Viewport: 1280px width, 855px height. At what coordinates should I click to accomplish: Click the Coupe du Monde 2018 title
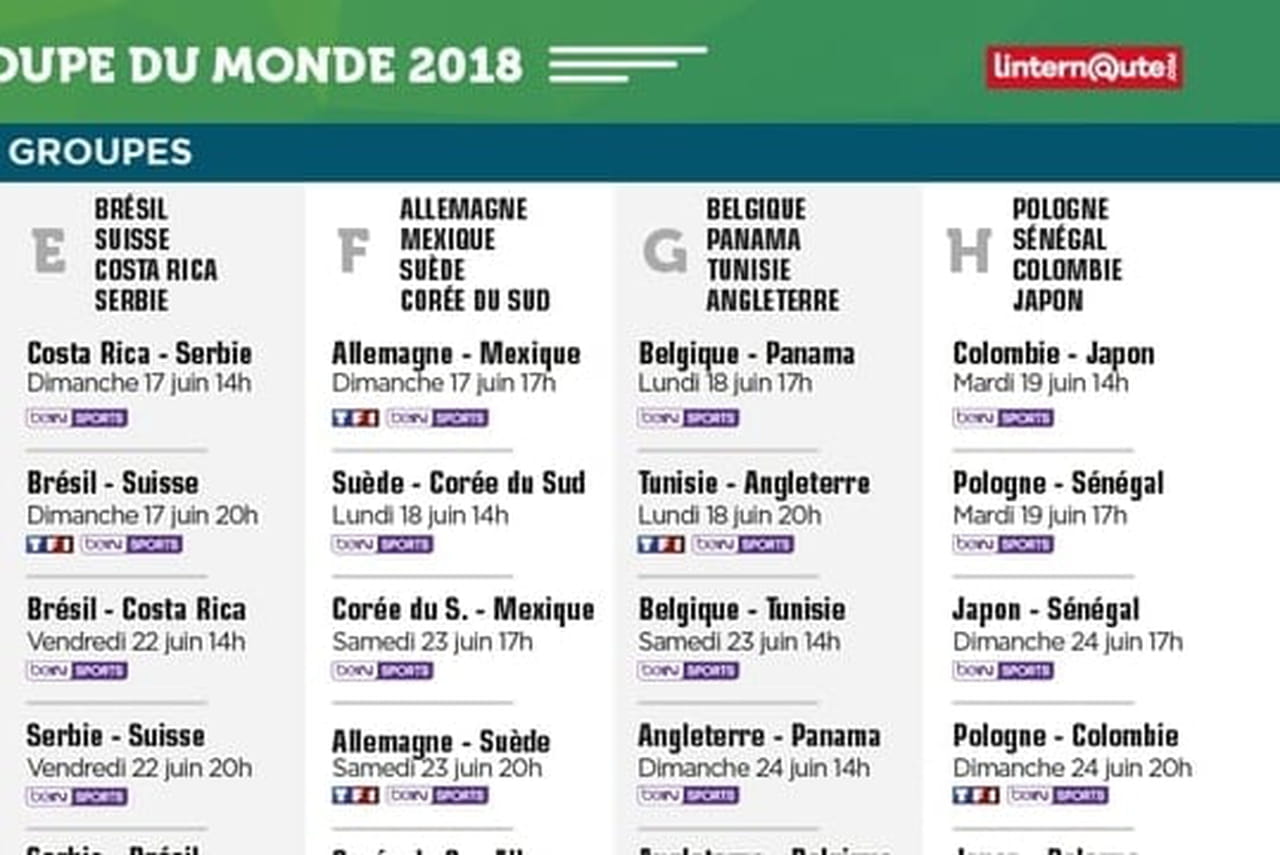pos(262,66)
